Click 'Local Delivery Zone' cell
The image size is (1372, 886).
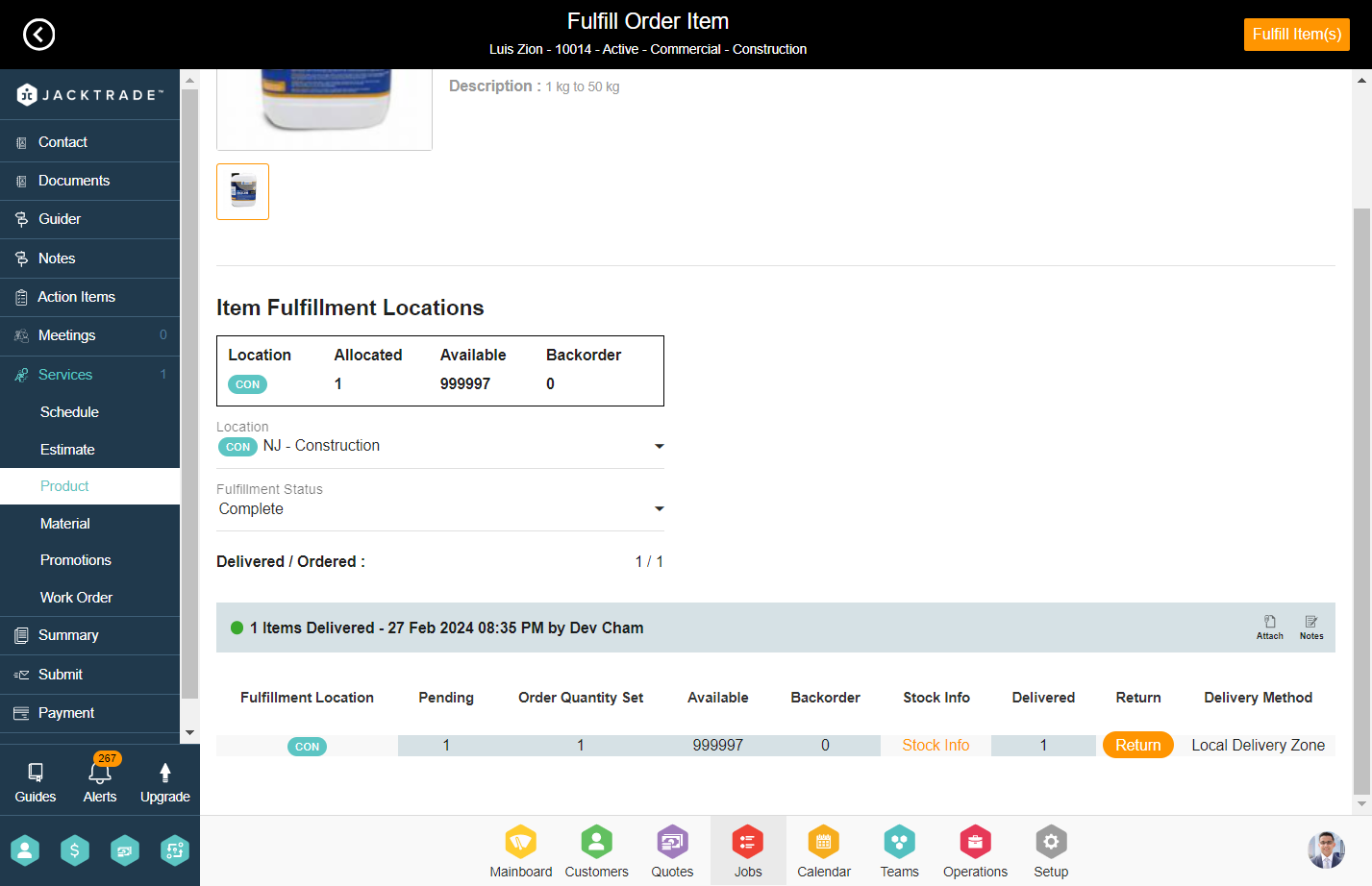coord(1258,746)
